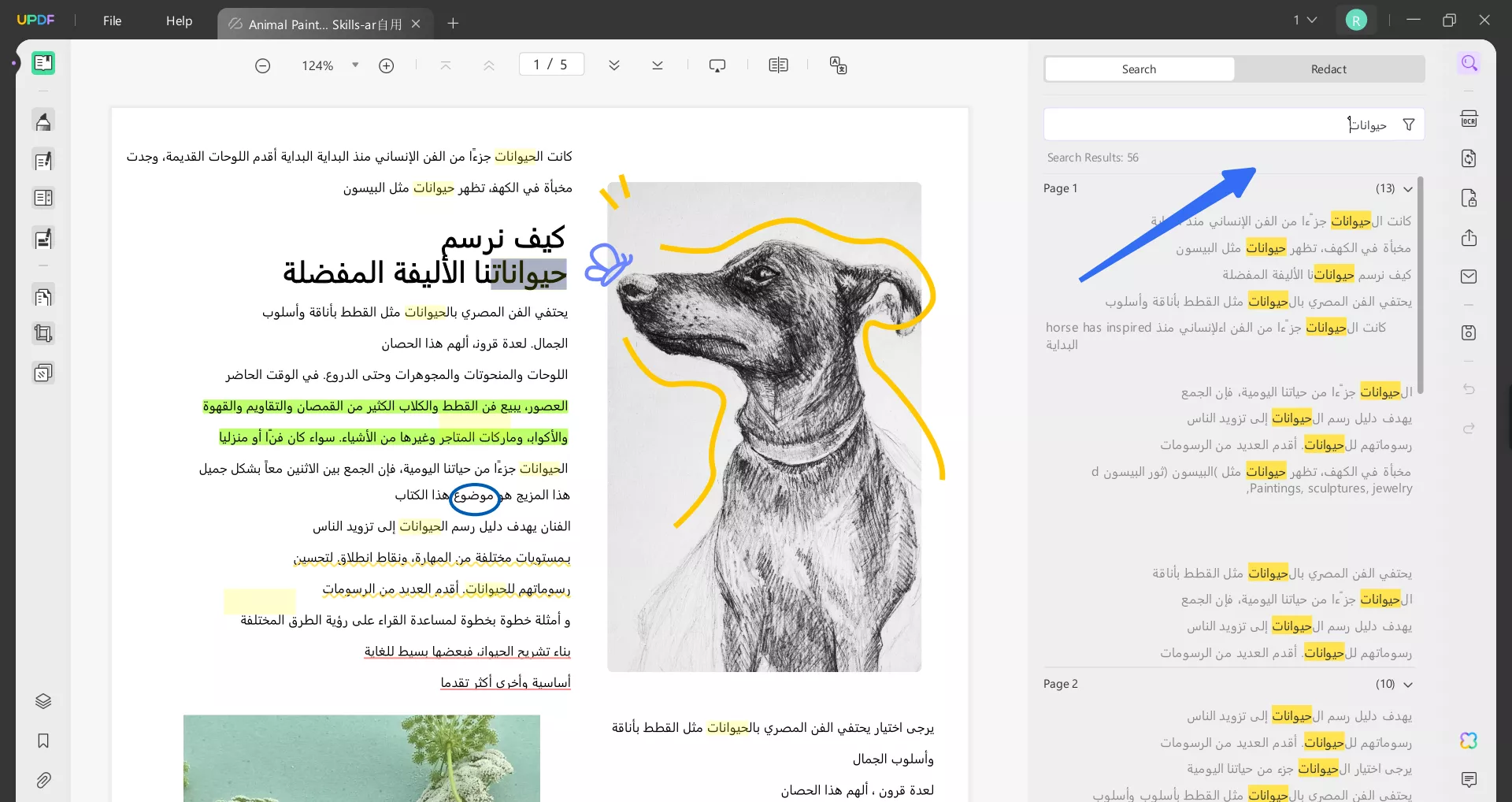Open the bookmarks panel

point(43,741)
